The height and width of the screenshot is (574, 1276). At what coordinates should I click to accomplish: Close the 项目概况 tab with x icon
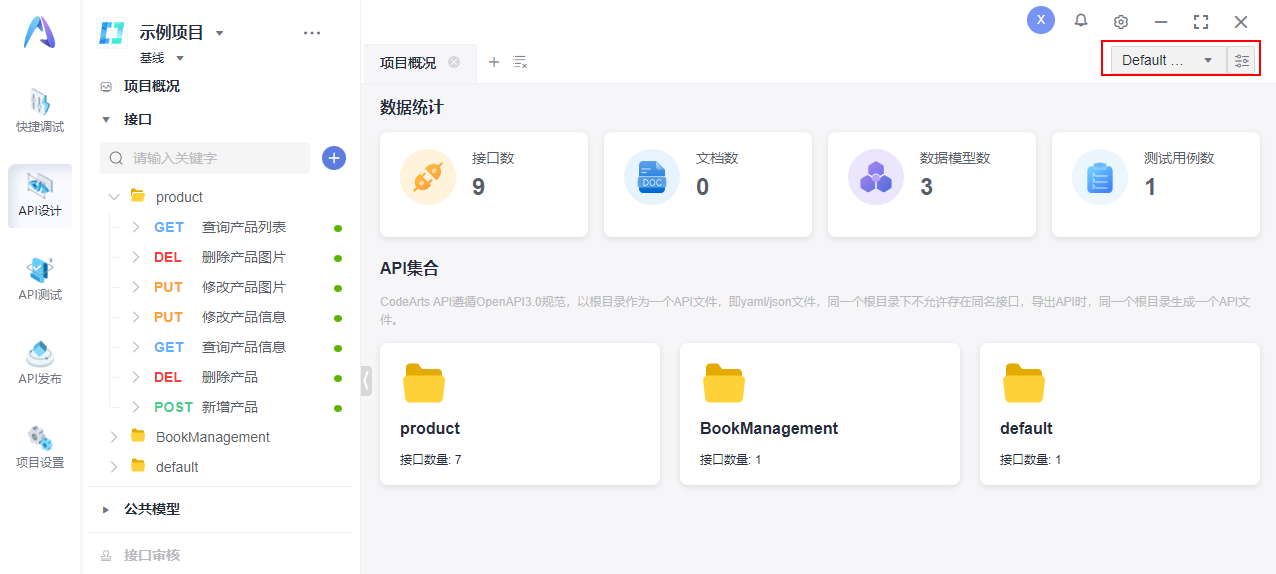pos(454,62)
